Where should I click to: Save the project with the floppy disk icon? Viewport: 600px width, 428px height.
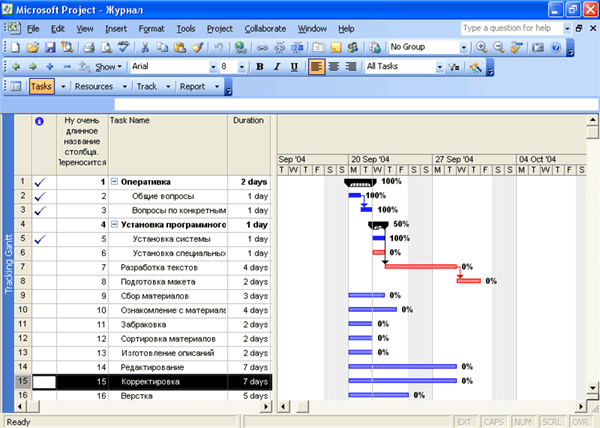point(50,47)
